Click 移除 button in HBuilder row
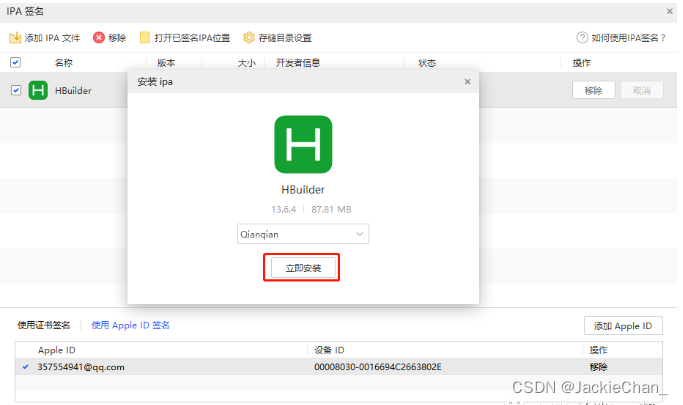Screen dimensions: 683x405 coord(593,90)
